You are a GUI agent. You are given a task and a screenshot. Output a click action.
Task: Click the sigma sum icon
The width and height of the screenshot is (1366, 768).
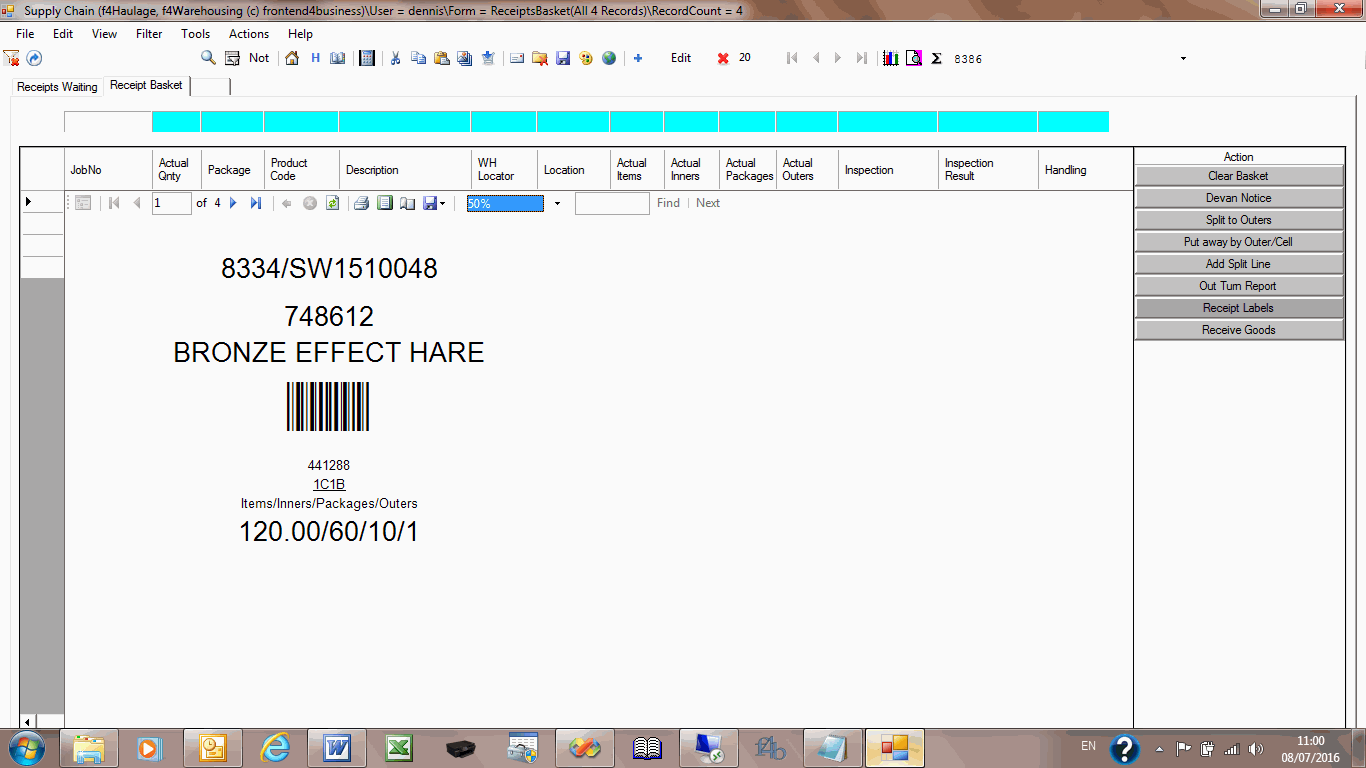[x=937, y=58]
